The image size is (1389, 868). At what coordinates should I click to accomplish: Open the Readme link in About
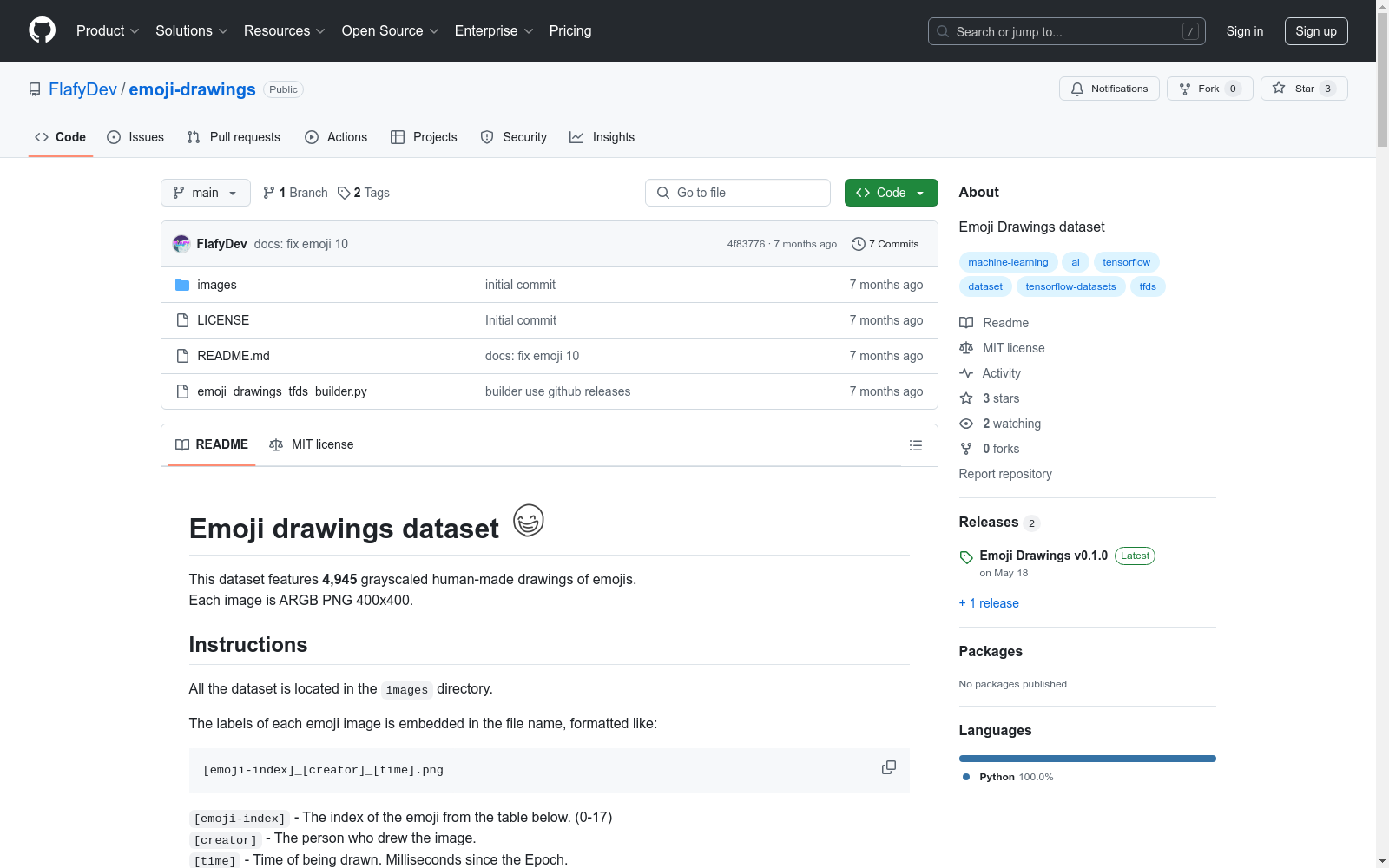(x=994, y=323)
